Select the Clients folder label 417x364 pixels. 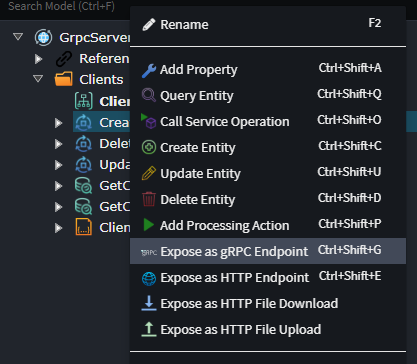101,80
